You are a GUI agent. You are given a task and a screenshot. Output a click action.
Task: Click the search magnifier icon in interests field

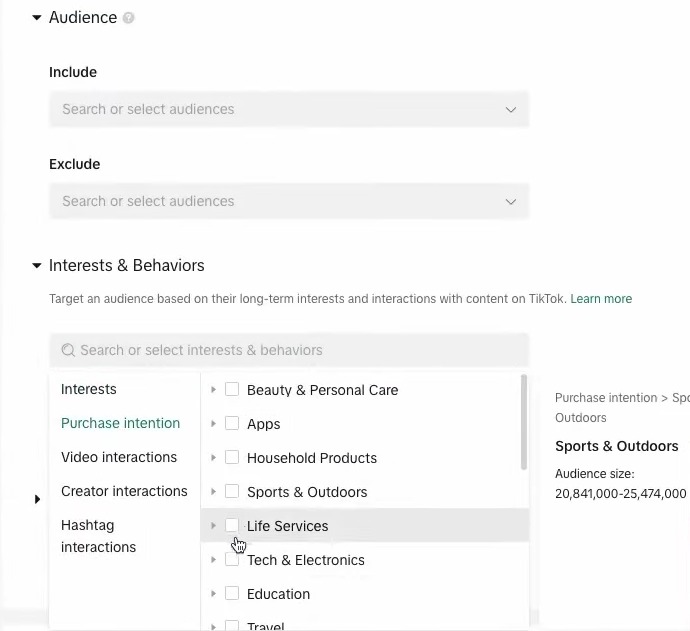pos(68,350)
